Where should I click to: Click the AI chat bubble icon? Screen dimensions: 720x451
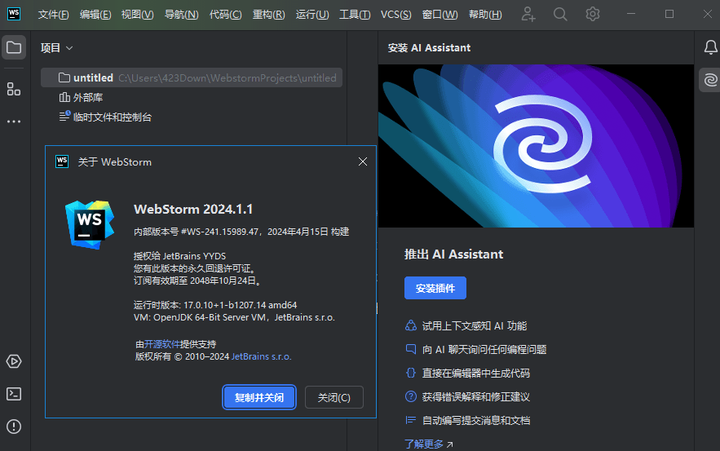[x=411, y=349]
